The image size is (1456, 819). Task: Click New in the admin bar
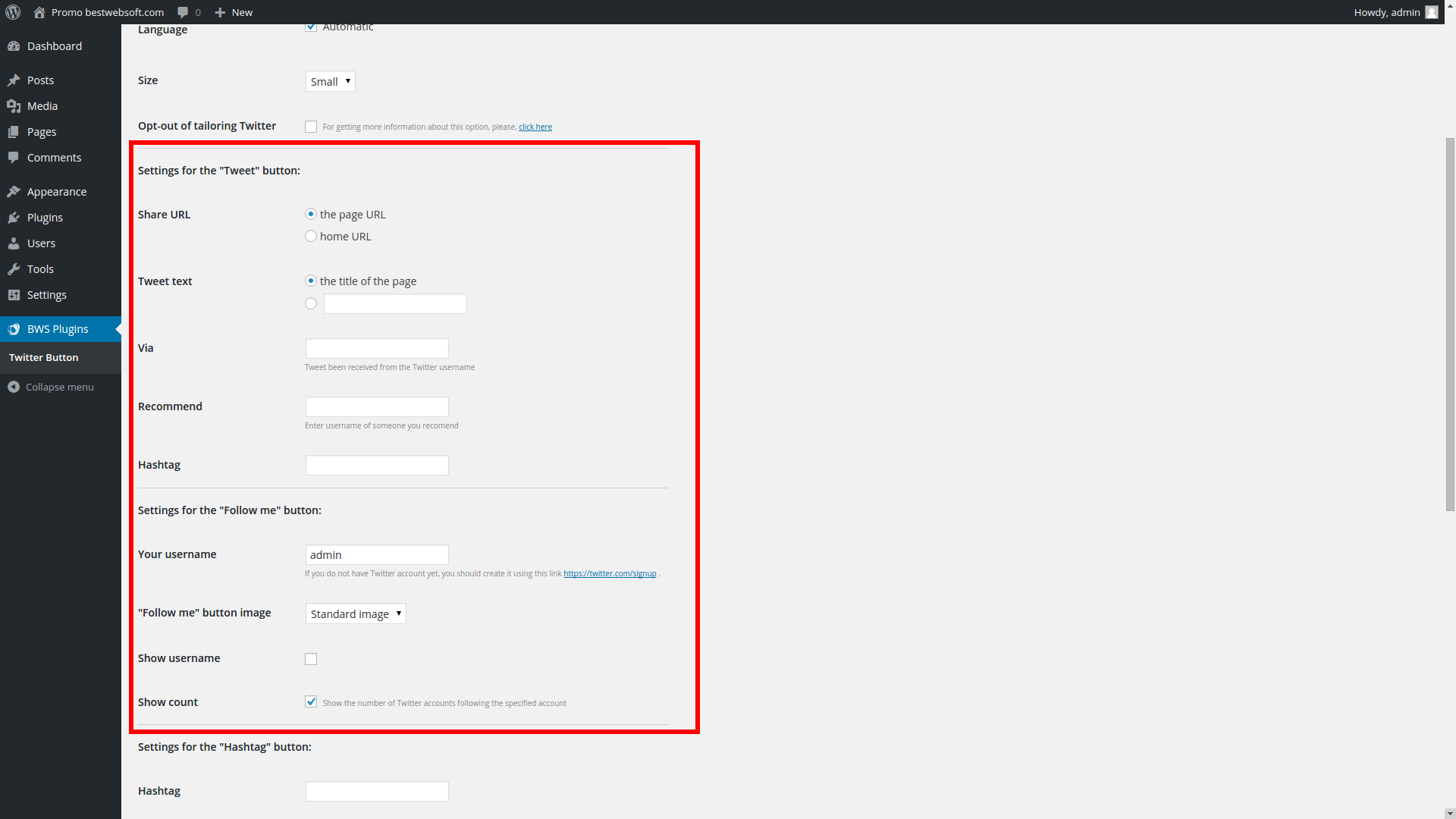(x=242, y=12)
